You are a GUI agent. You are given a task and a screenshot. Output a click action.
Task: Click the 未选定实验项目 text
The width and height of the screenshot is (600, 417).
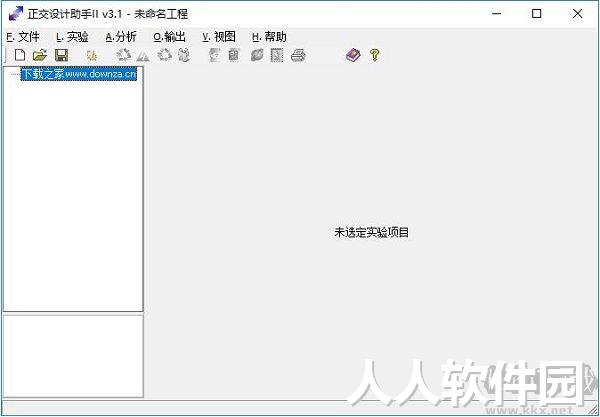[372, 232]
